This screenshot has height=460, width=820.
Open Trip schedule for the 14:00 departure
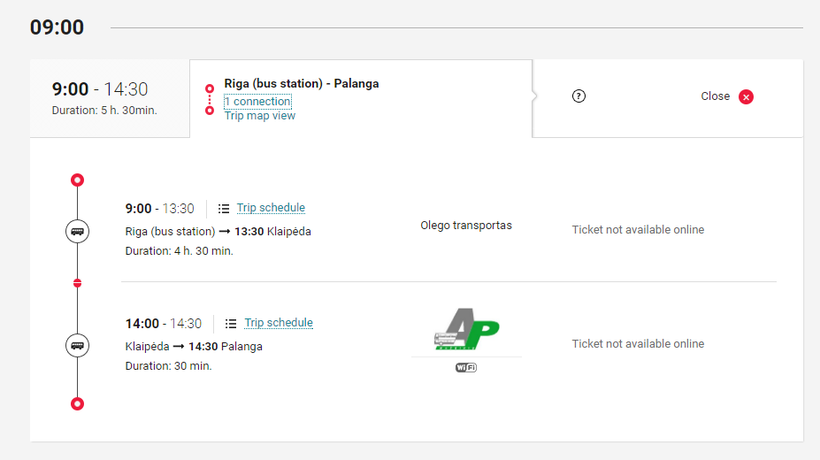[x=279, y=323]
